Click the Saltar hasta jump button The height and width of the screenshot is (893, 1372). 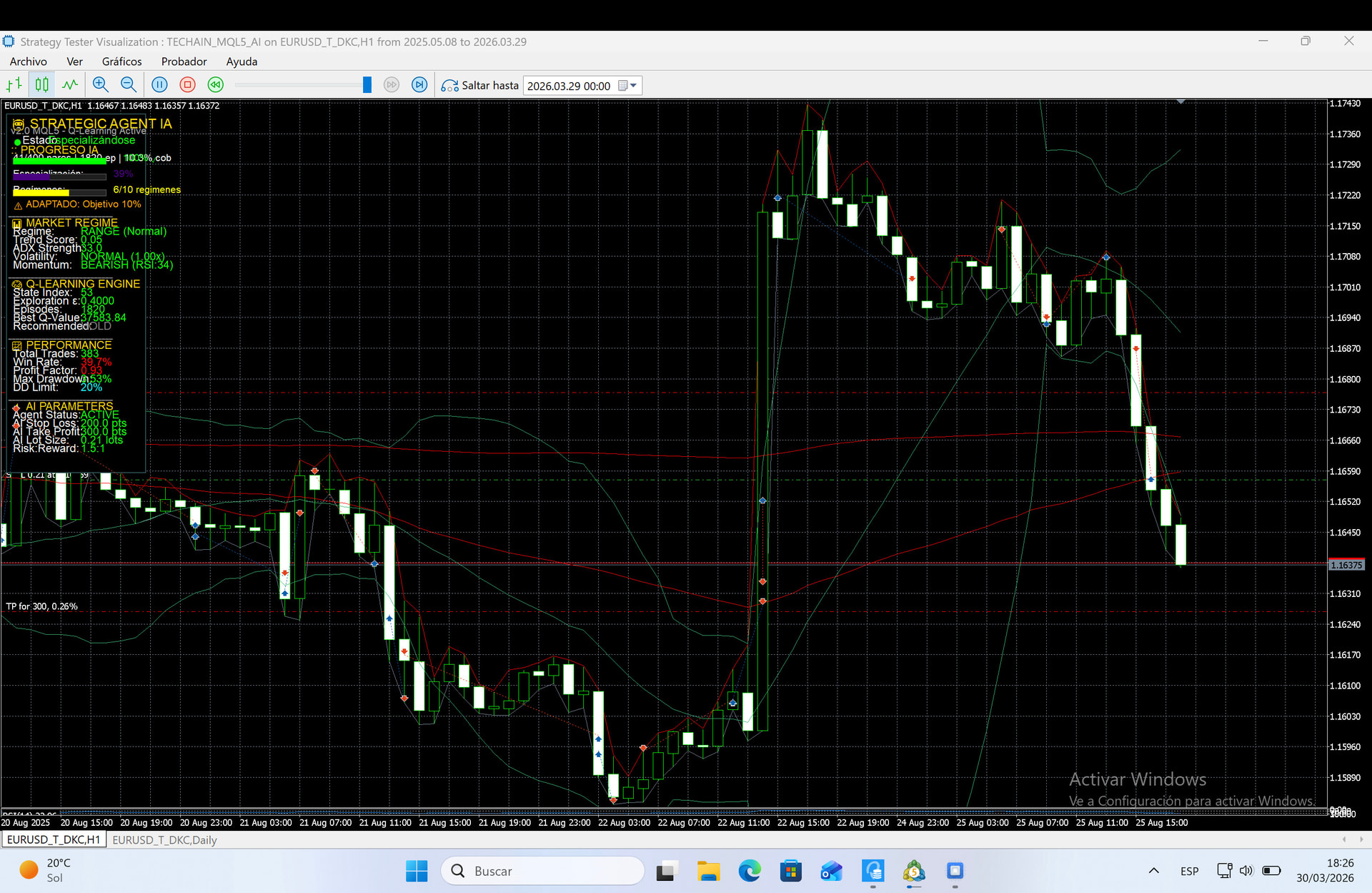[480, 85]
